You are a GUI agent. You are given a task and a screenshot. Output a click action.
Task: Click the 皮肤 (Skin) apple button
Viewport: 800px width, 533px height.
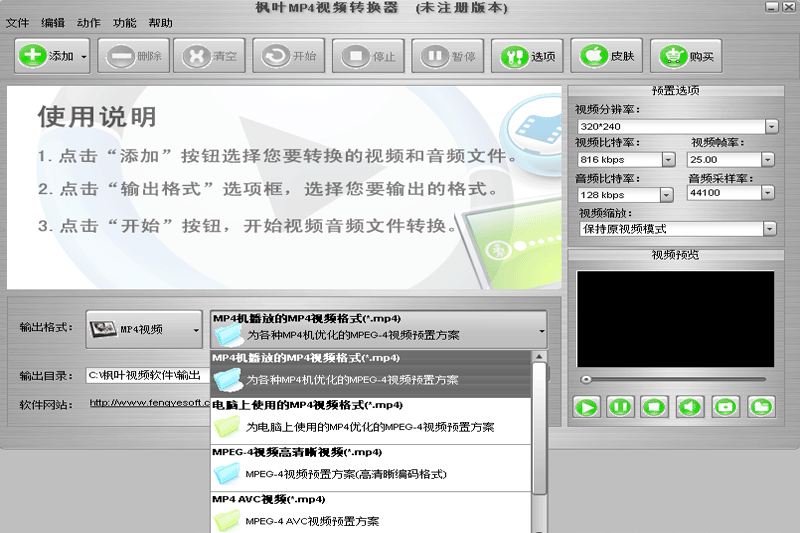coord(607,56)
